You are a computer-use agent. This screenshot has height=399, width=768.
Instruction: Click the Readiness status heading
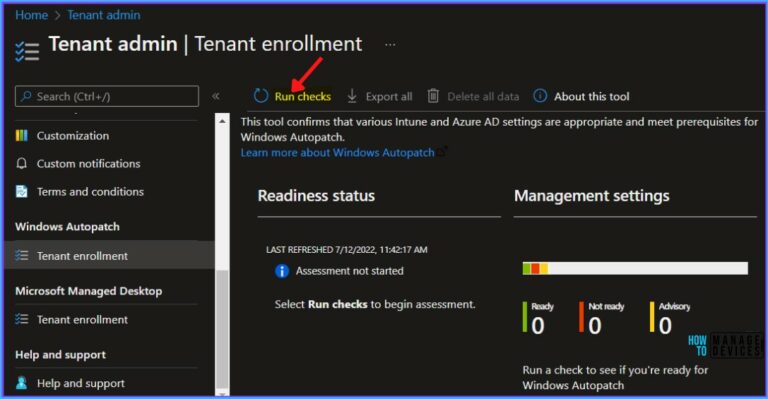pyautogui.click(x=316, y=196)
